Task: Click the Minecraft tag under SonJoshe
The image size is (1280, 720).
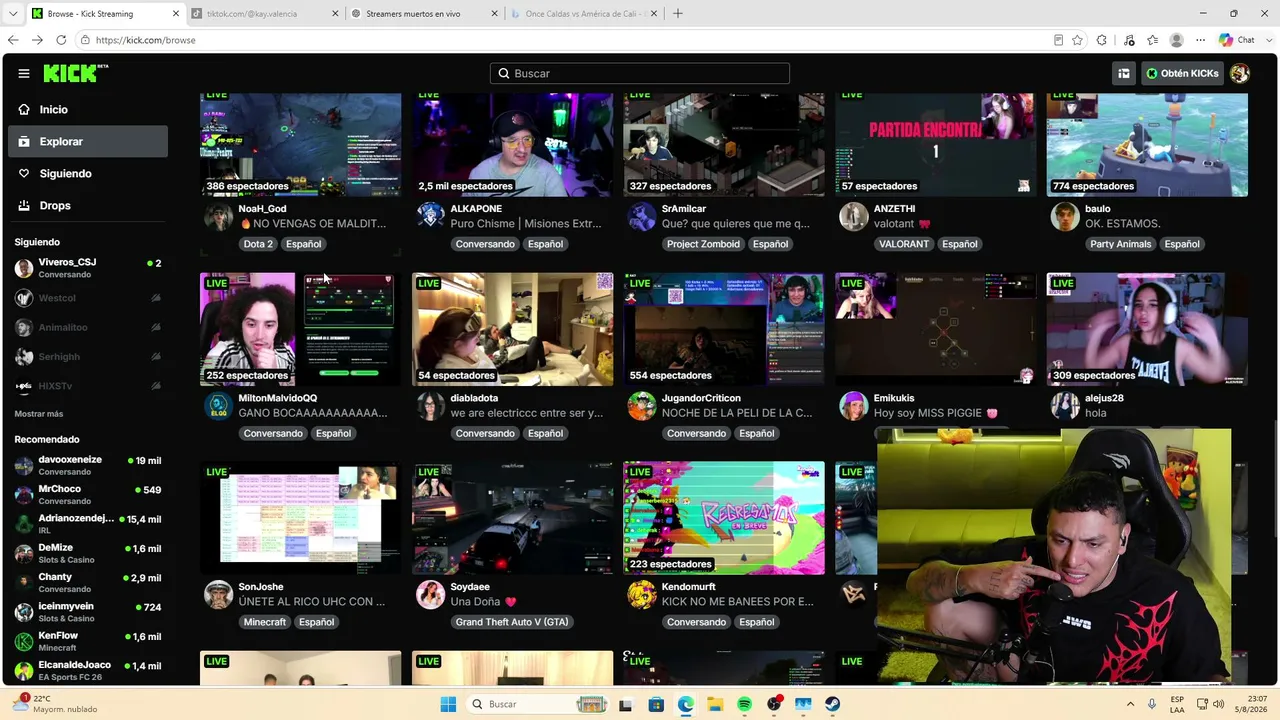Action: 265,622
